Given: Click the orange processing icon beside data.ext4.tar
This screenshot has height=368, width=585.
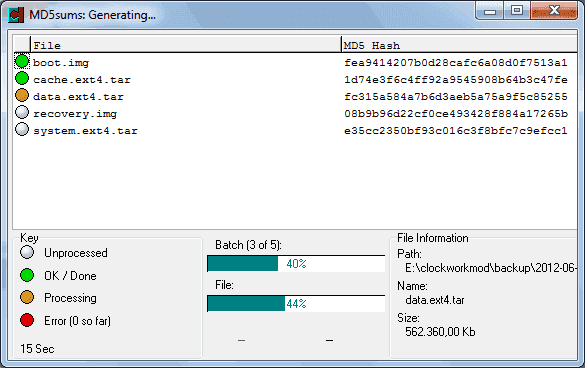Looking at the screenshot, I should (x=22, y=95).
